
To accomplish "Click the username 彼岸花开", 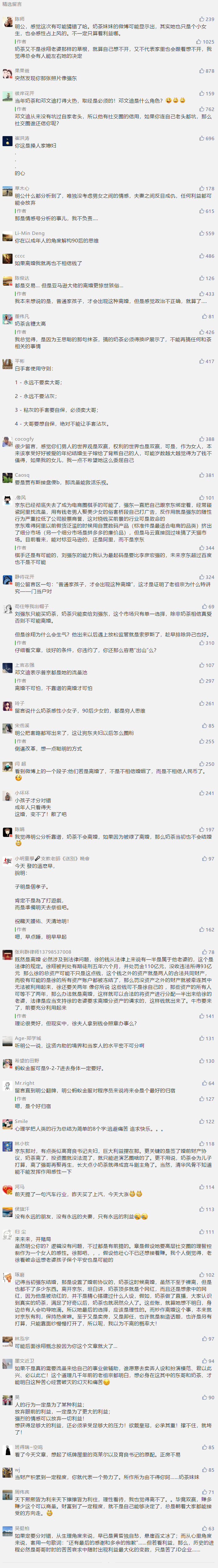I will coord(24,94).
